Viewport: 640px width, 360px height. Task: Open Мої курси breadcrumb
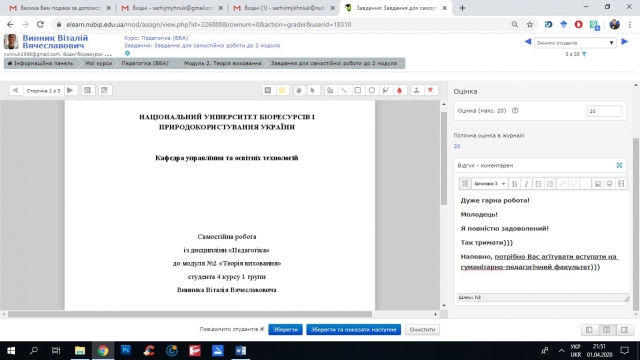98,63
